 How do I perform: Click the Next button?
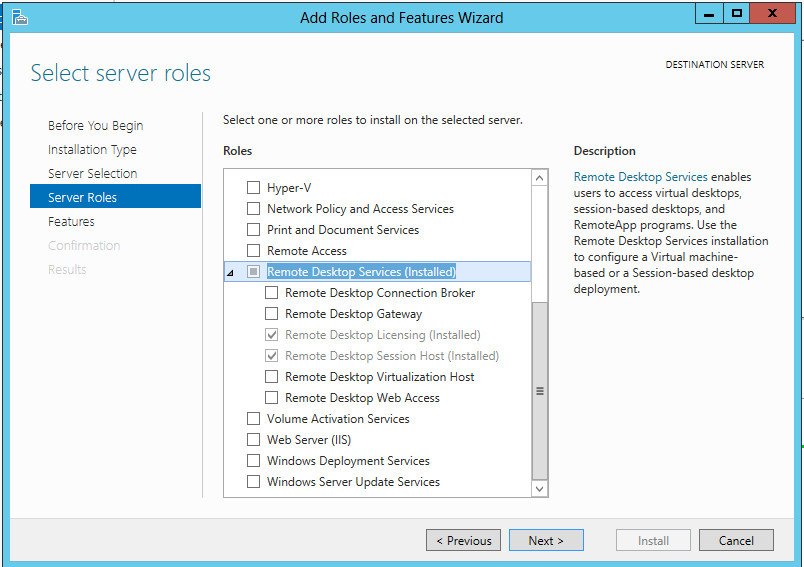[x=546, y=540]
